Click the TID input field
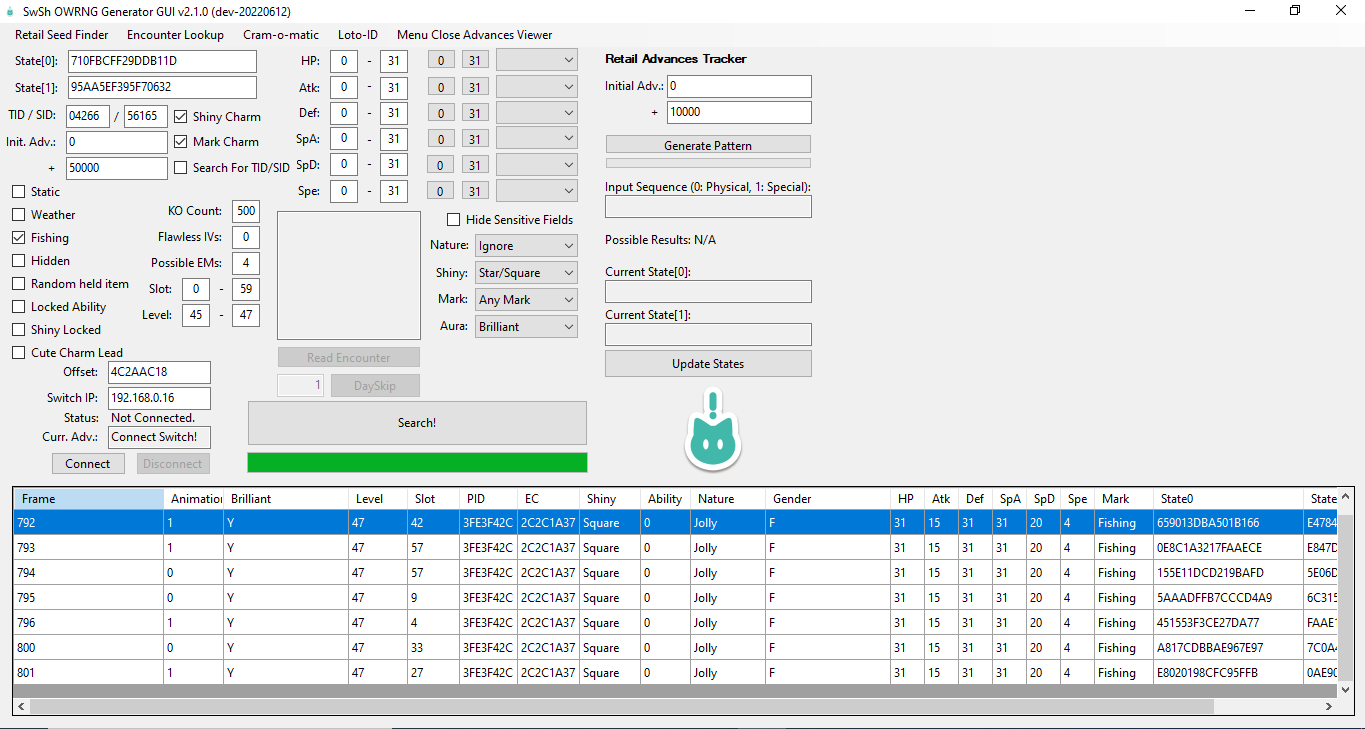Image resolution: width=1365 pixels, height=729 pixels. click(88, 116)
